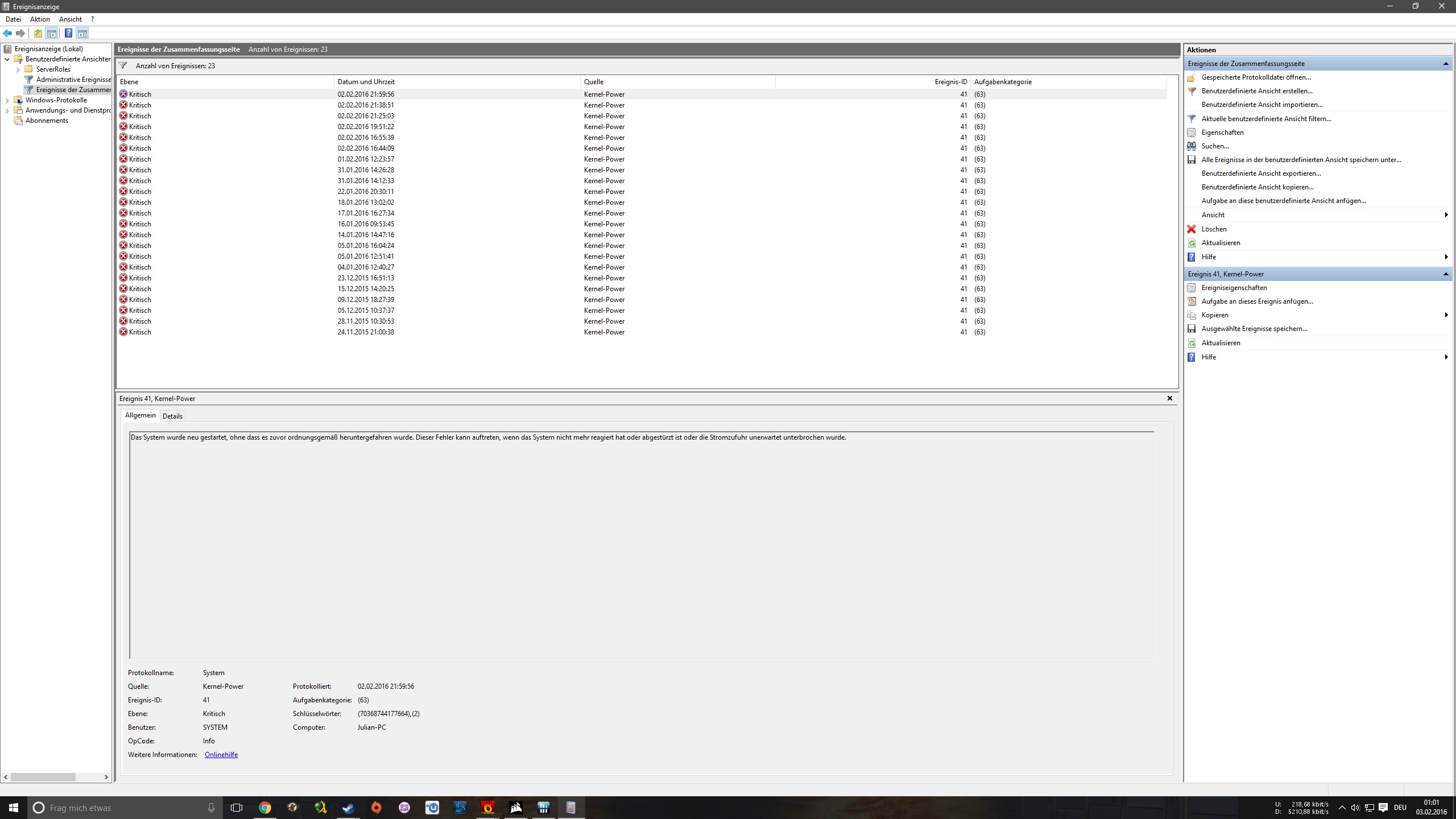Switch to the Details tab

[x=172, y=416]
